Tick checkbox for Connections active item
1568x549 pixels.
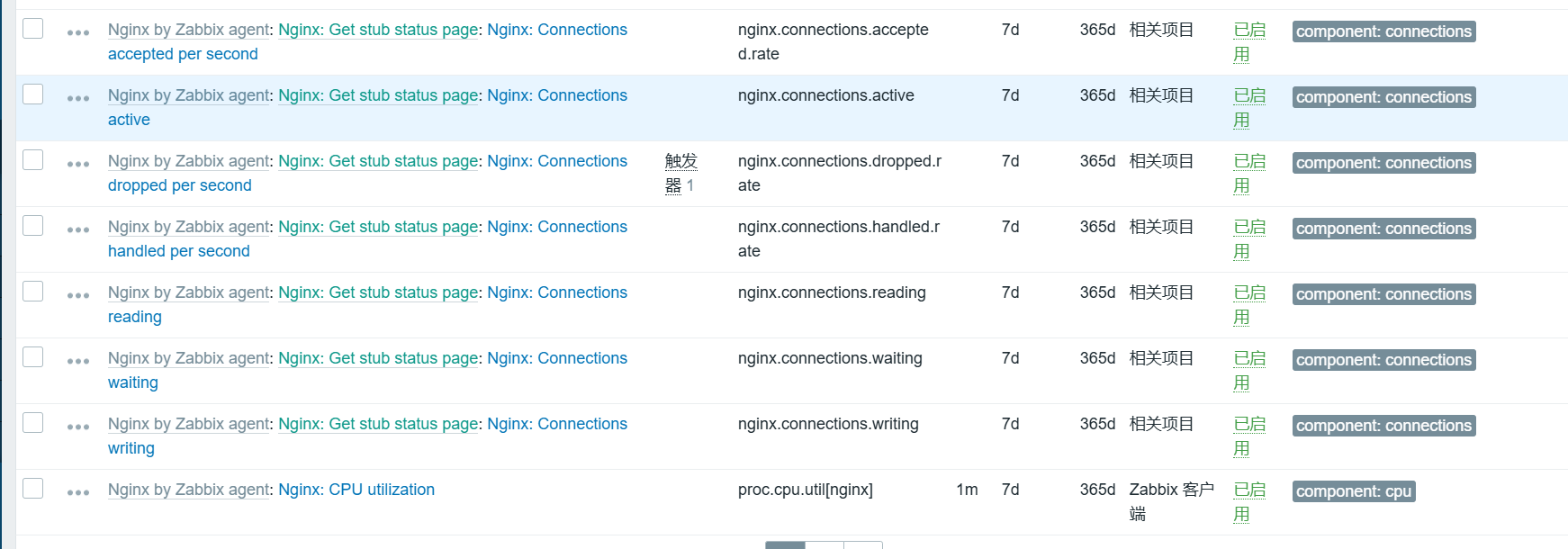click(x=33, y=94)
